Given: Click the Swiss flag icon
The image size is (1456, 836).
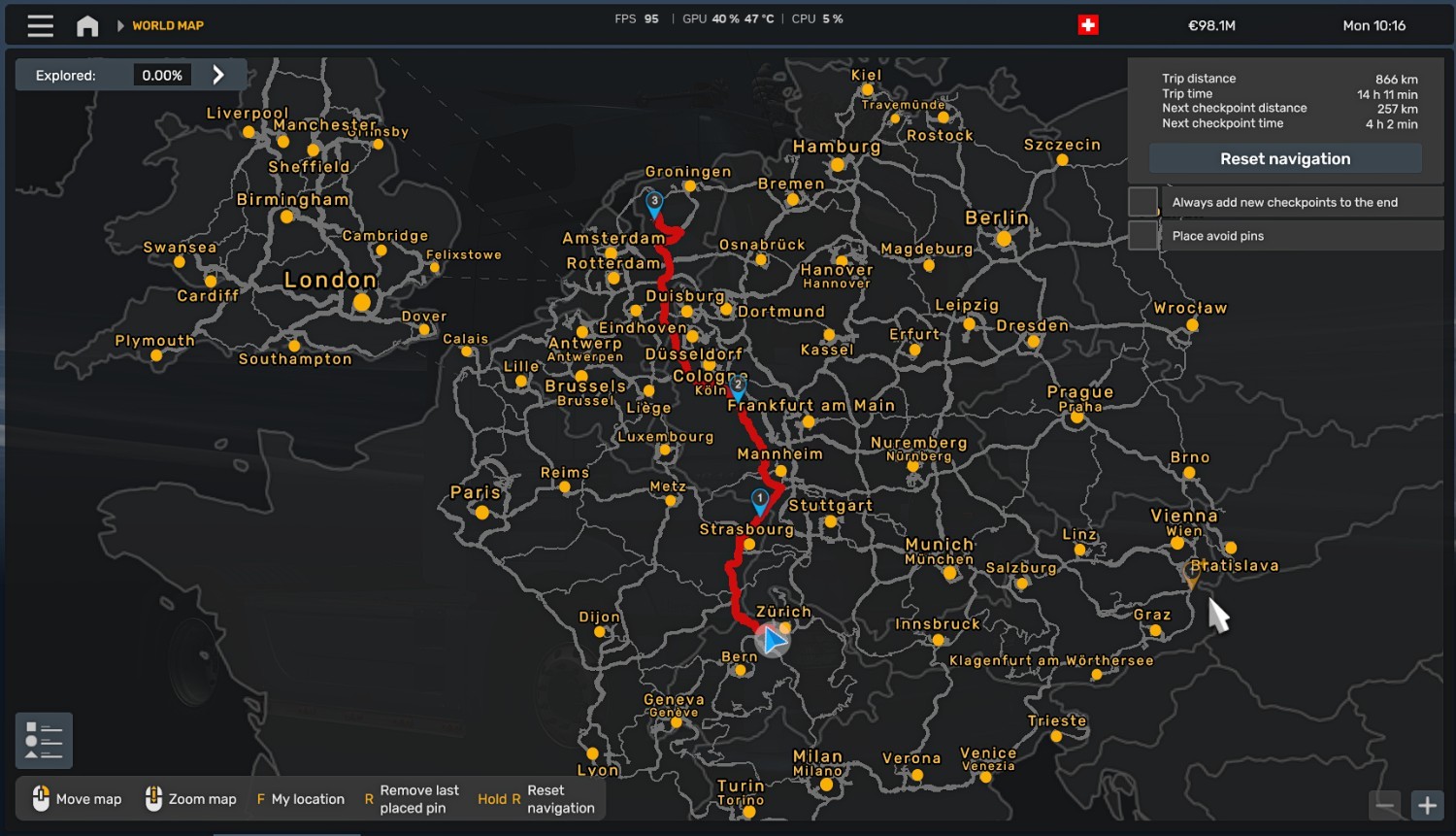Looking at the screenshot, I should [1088, 25].
